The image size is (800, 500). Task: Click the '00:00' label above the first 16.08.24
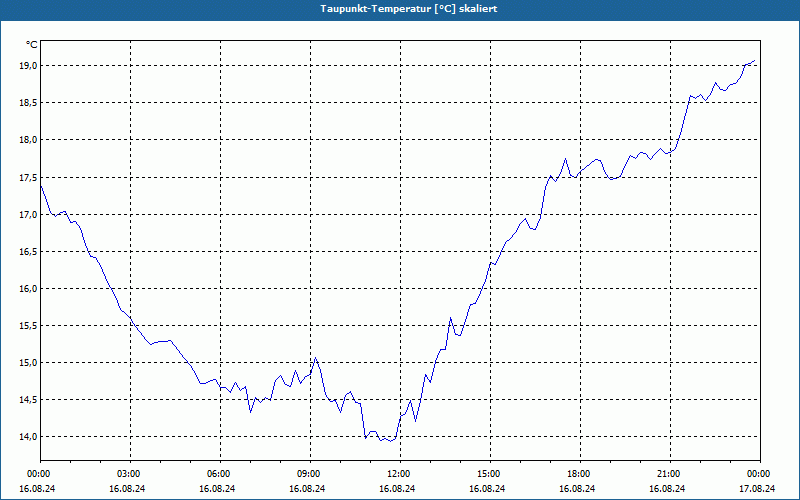40,474
